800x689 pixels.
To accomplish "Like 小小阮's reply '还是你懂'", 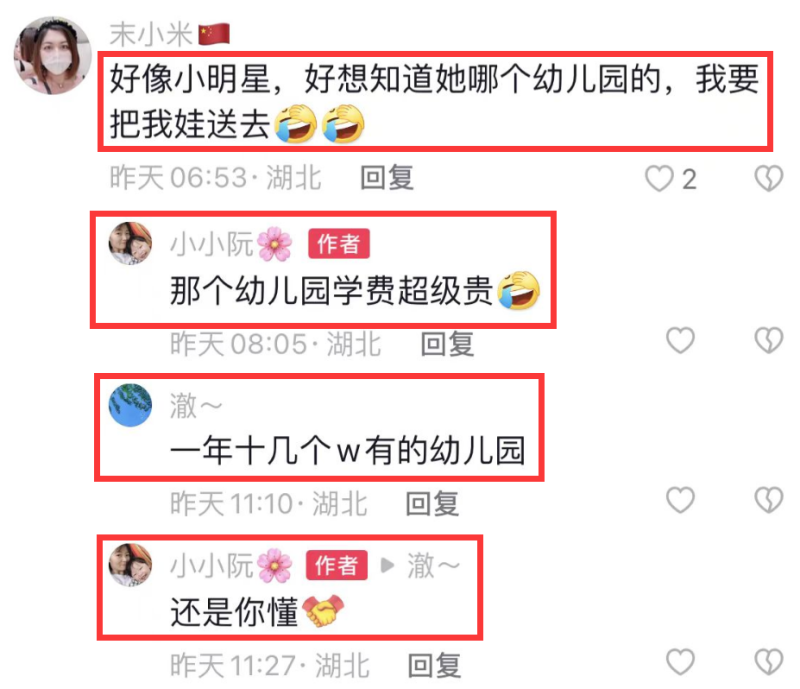I will pyautogui.click(x=680, y=662).
